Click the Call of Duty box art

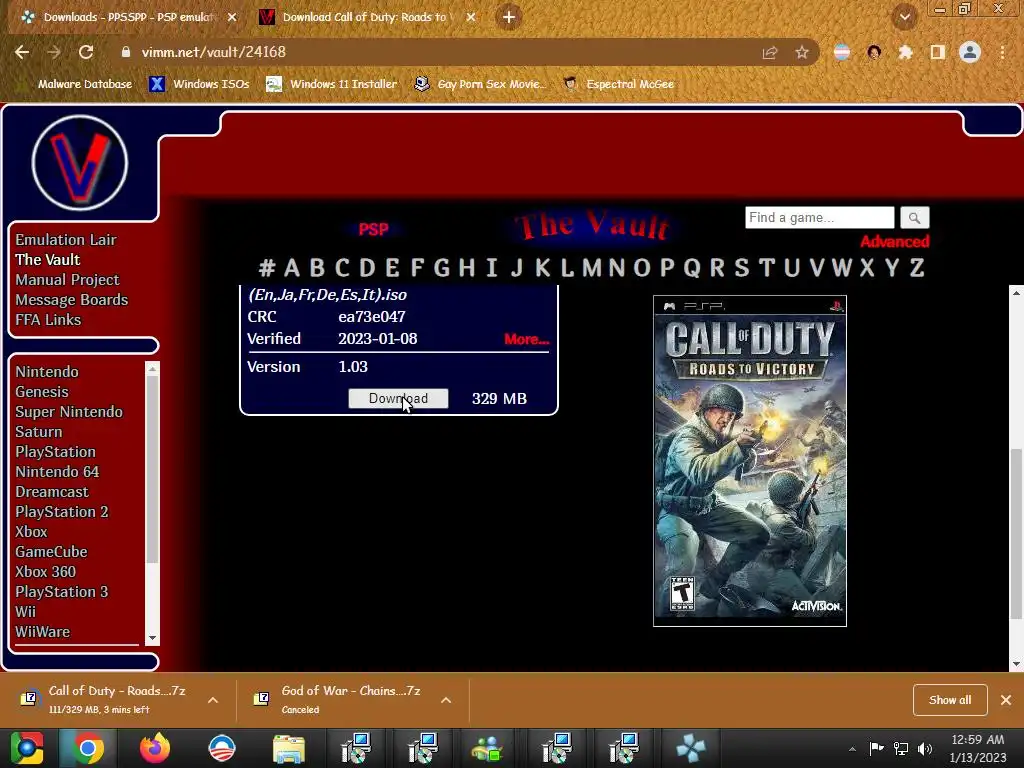[x=750, y=461]
